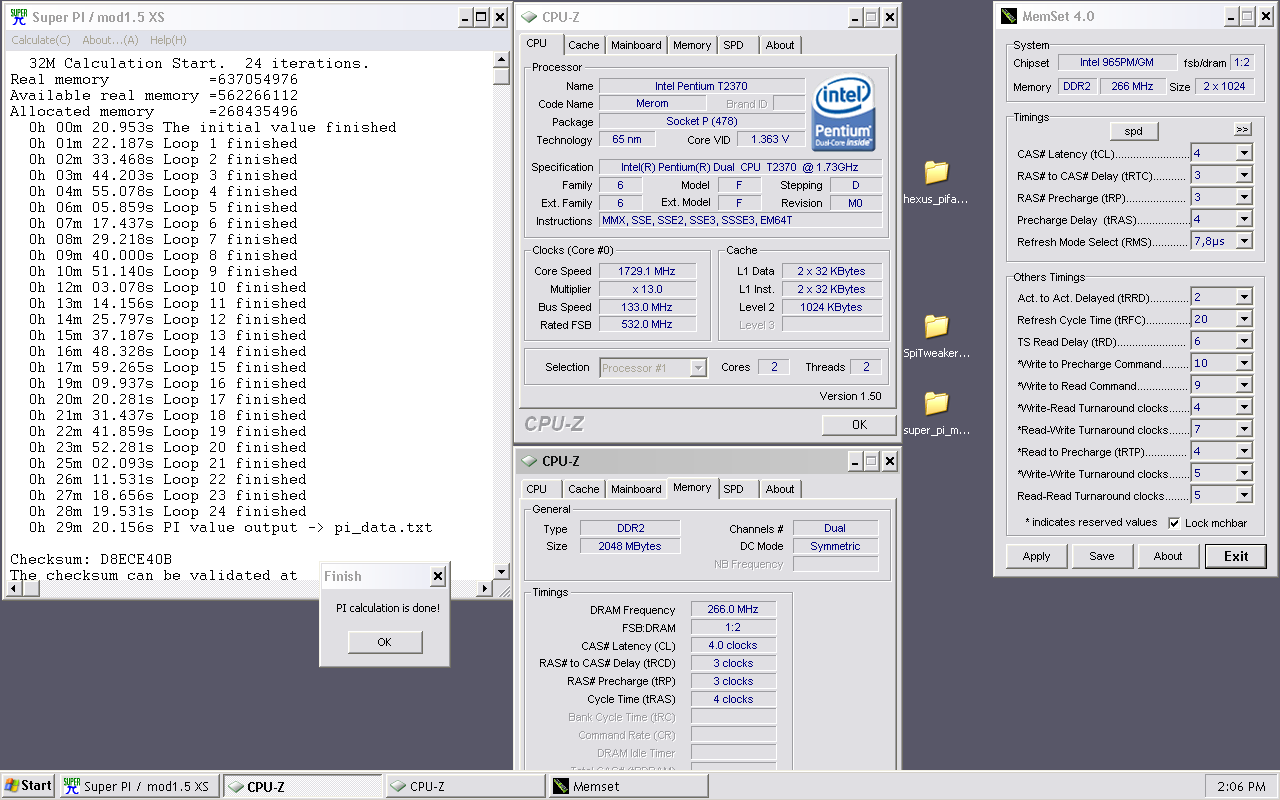Viewport: 1280px width, 800px height.
Task: Open the Act. to Act. Delayed dropdown
Action: pyautogui.click(x=1244, y=297)
